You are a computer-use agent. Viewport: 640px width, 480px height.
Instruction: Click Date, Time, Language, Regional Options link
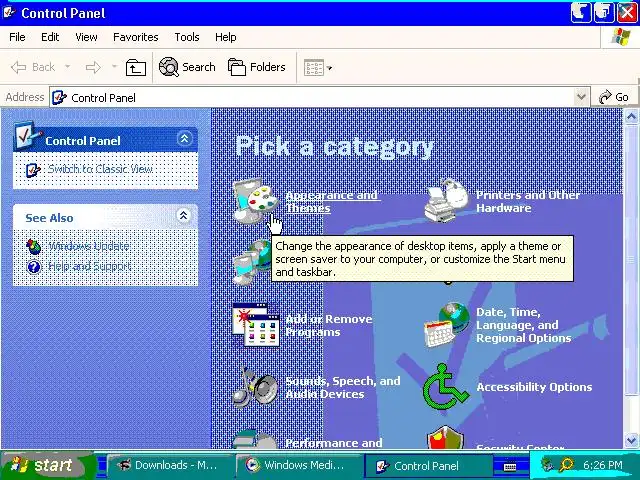point(523,325)
